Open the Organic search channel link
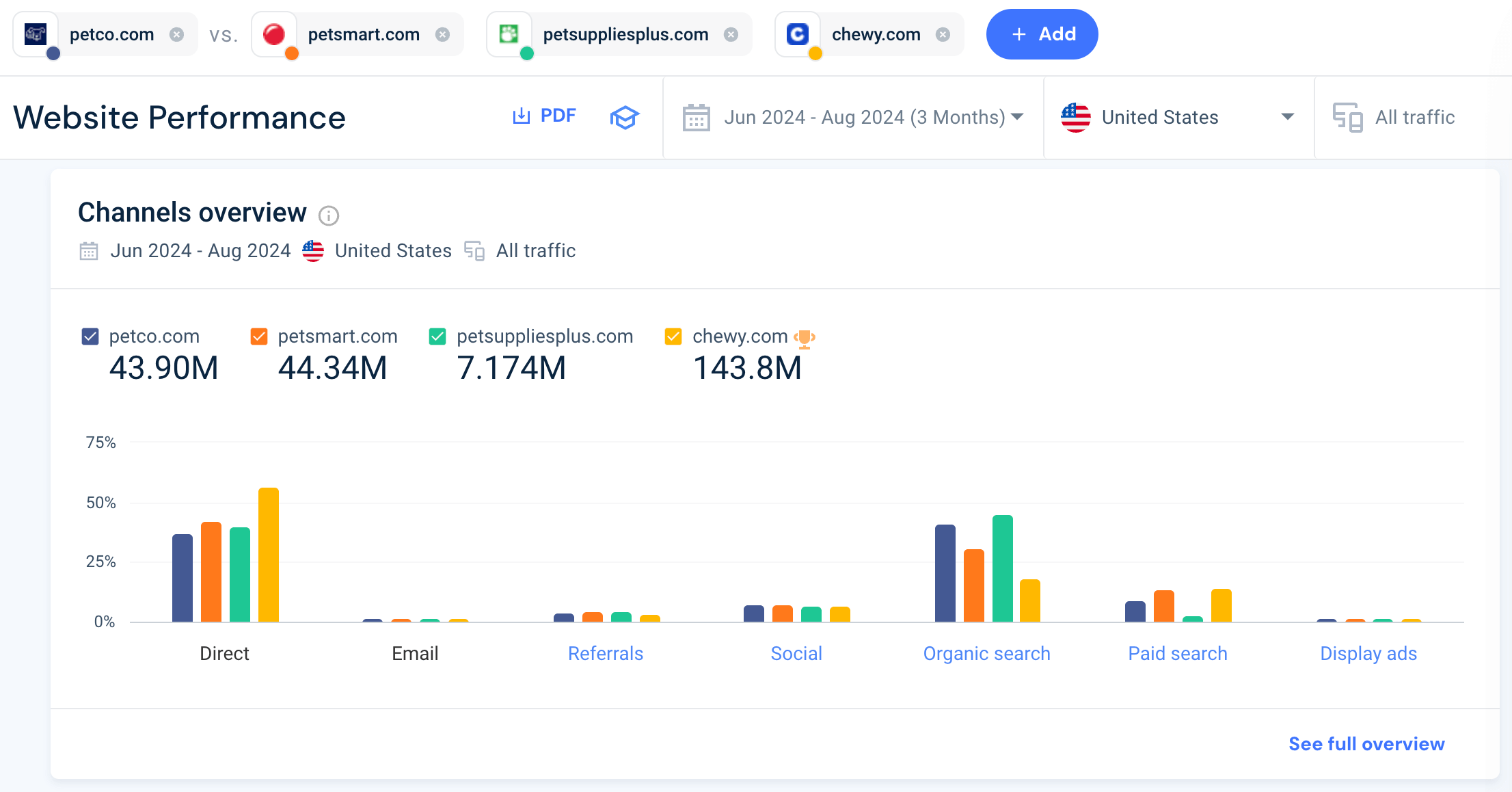This screenshot has width=1512, height=792. 987,654
